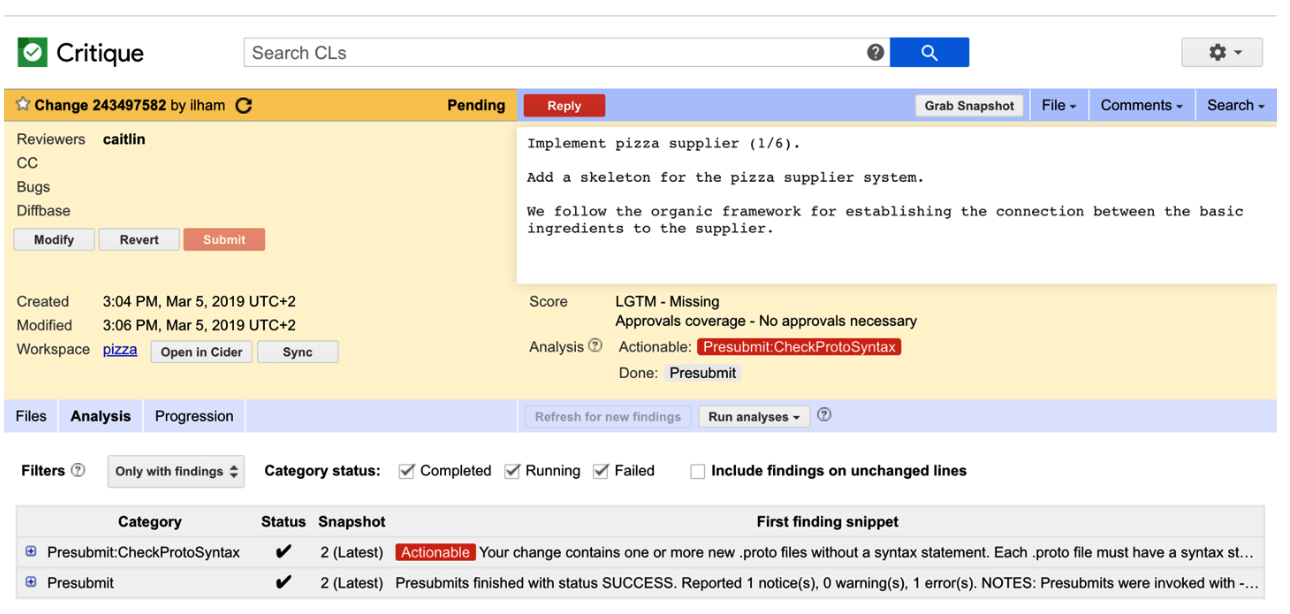
Task: Star Change 243497582
Action: 23,105
